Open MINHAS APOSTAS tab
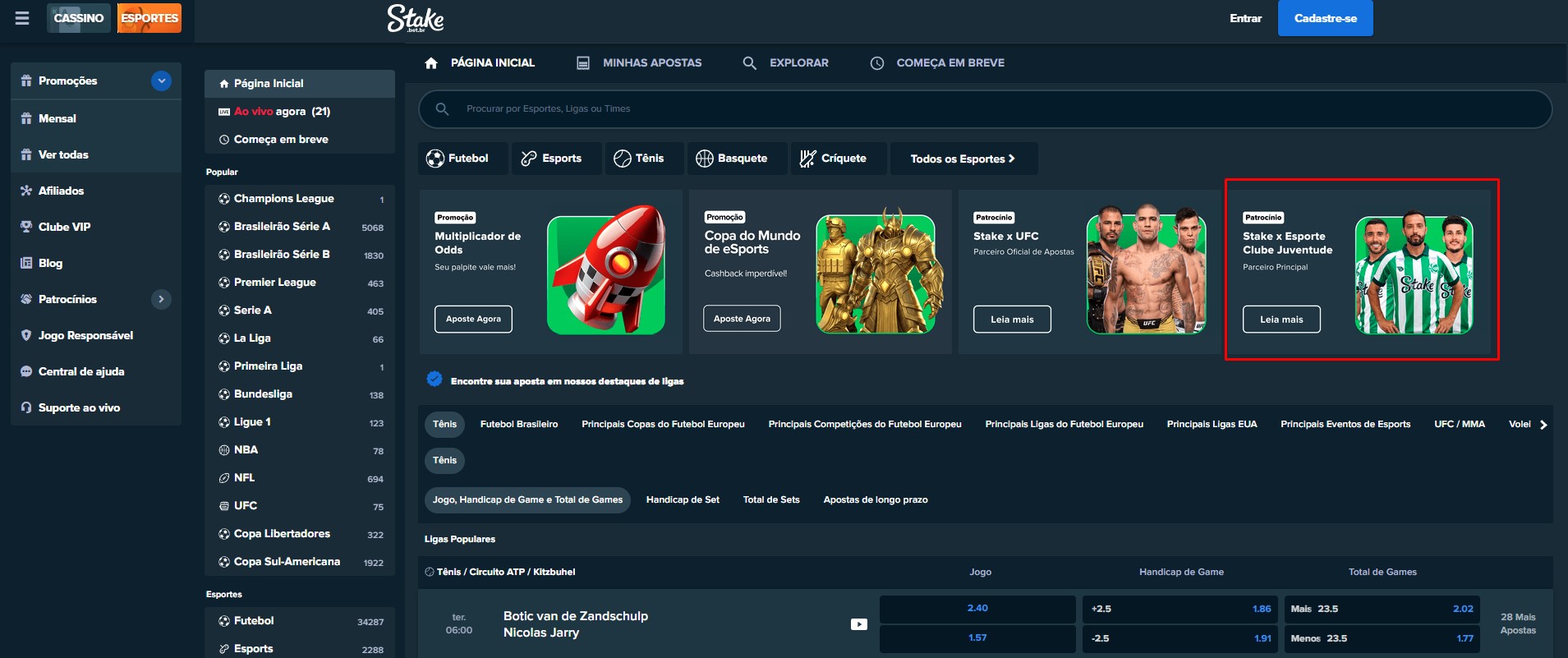 (640, 63)
